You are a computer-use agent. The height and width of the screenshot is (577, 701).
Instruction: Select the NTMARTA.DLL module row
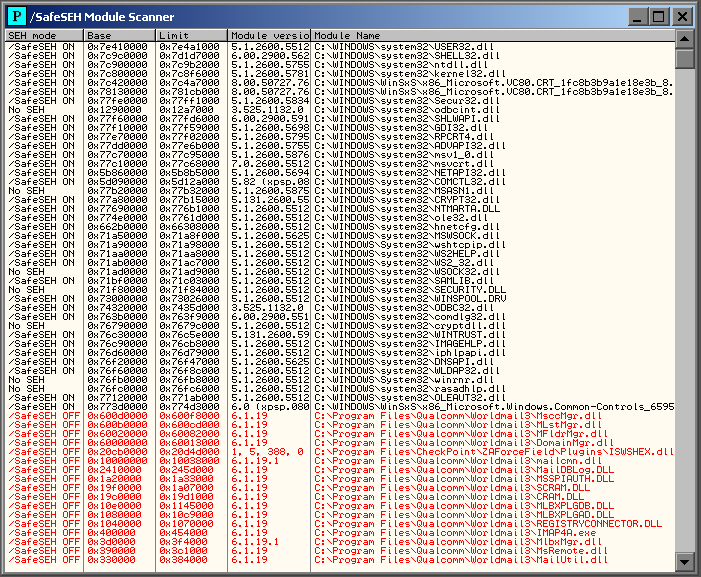click(x=340, y=208)
